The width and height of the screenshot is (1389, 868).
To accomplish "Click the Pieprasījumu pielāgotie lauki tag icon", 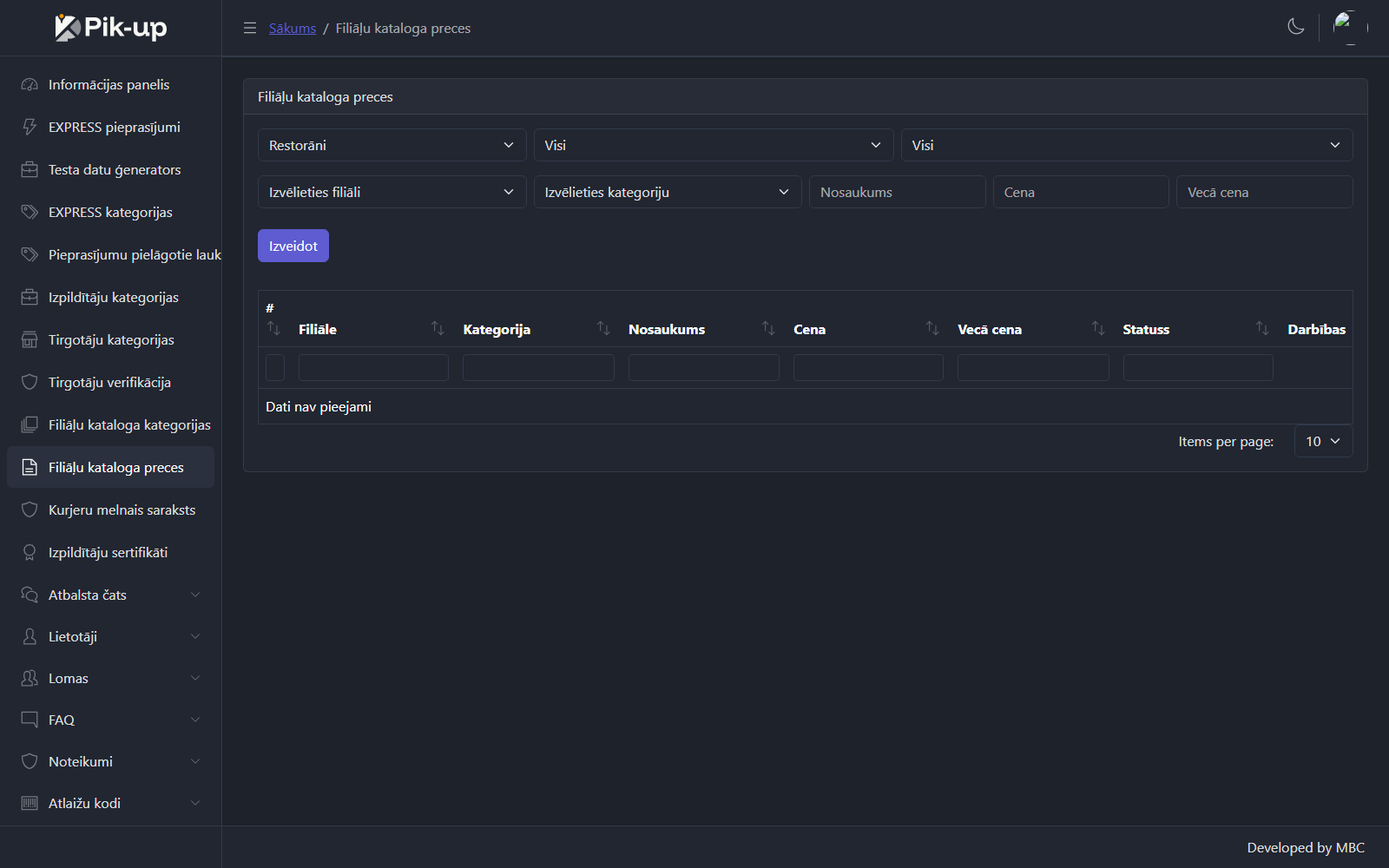I will point(30,255).
